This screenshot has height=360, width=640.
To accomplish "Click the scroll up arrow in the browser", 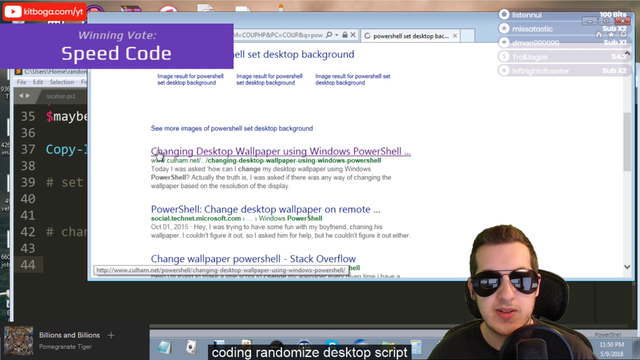I will pyautogui.click(x=627, y=53).
